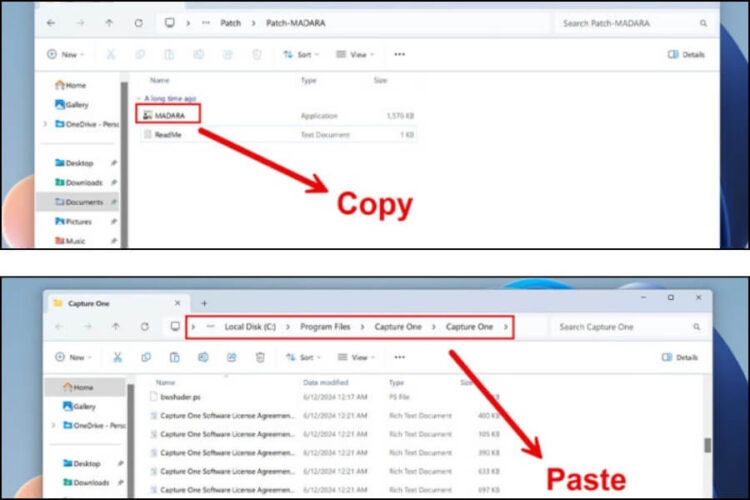Click the Rename icon in Patch-MADARA toolbar
This screenshot has height=500, width=750.
[199, 55]
